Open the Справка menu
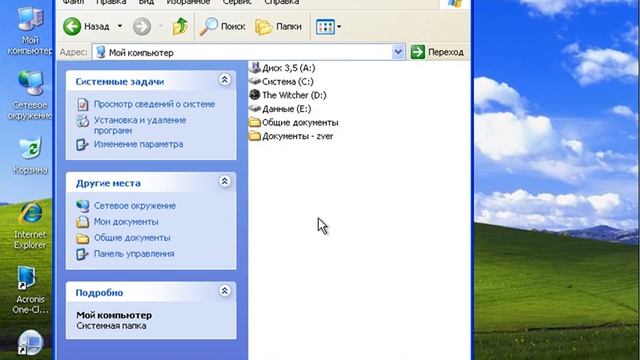 (282, 2)
